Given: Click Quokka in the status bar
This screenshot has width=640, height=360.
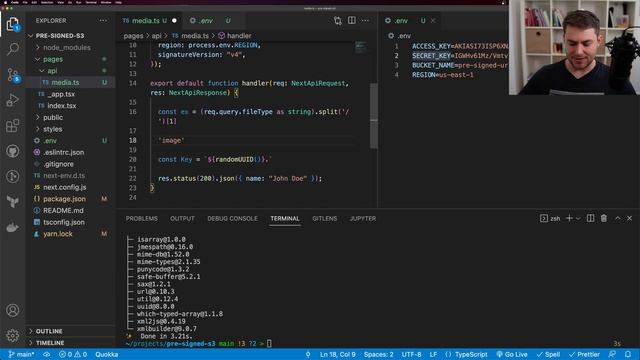Looking at the screenshot, I should 107,354.
